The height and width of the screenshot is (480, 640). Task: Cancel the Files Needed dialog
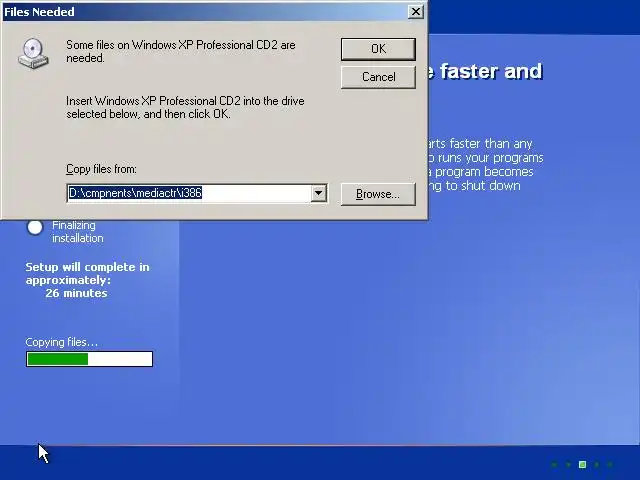tap(378, 77)
